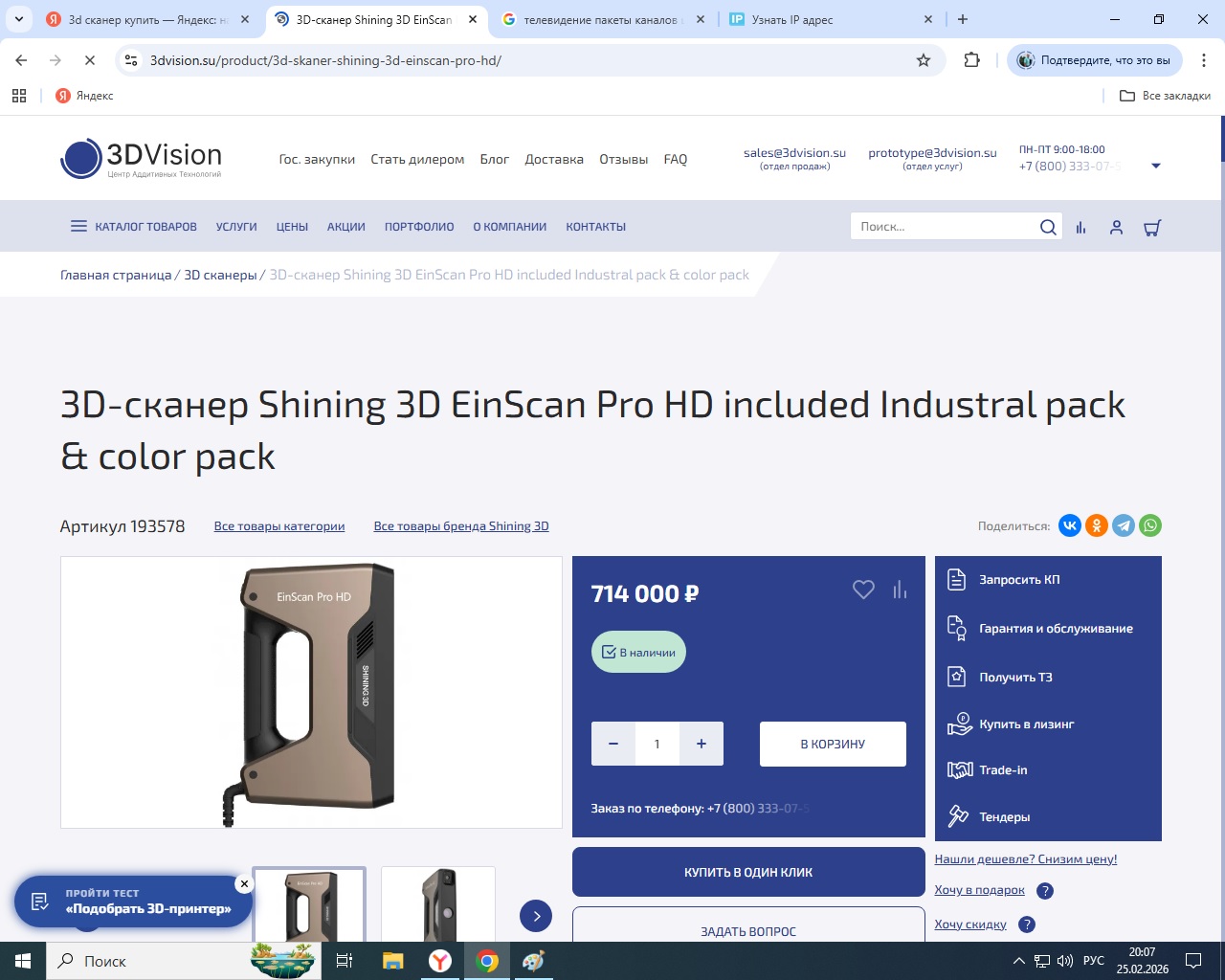Share product via Telegram icon

pos(1124,525)
